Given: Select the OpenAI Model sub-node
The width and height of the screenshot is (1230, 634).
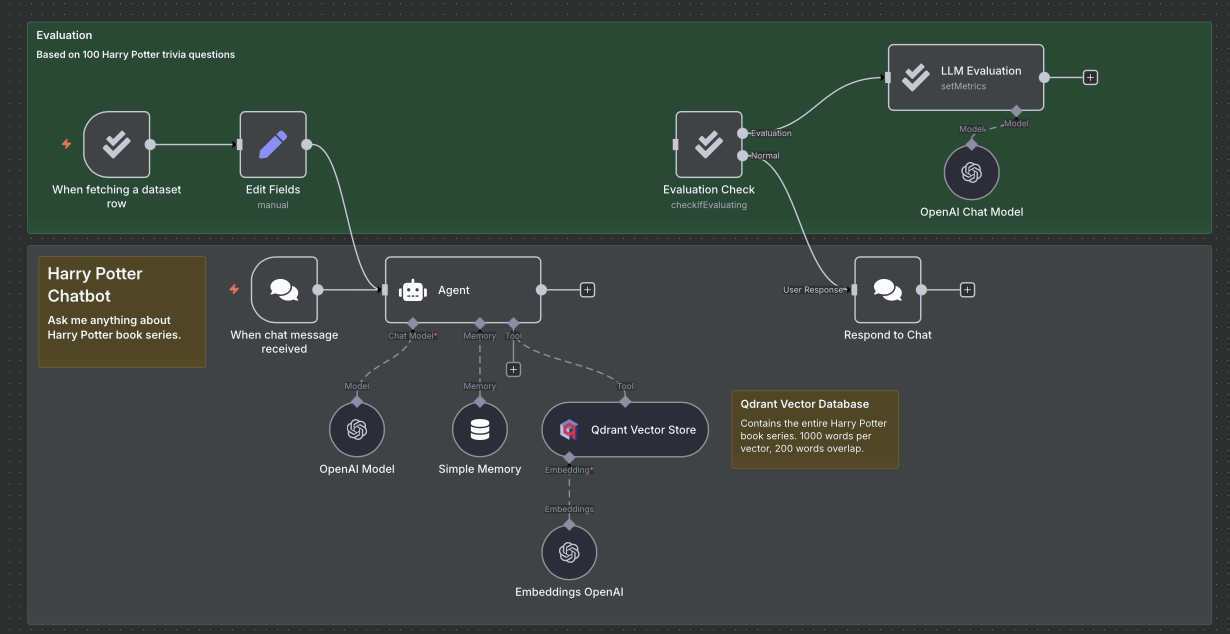Looking at the screenshot, I should point(357,430).
